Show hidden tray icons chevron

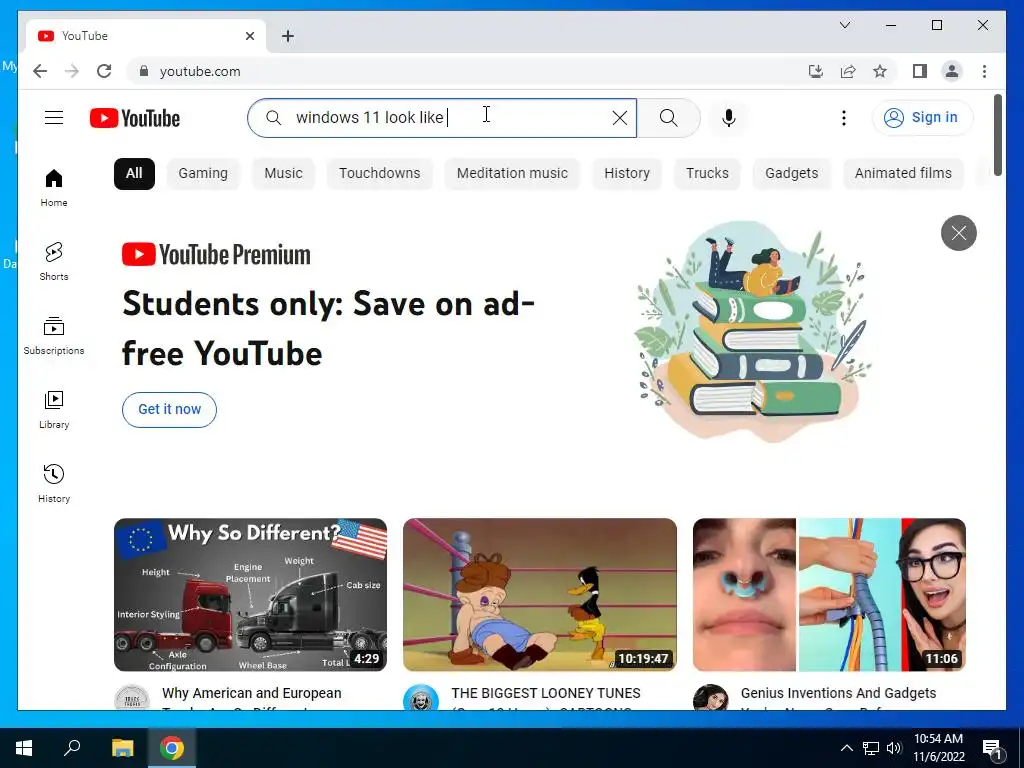[846, 748]
